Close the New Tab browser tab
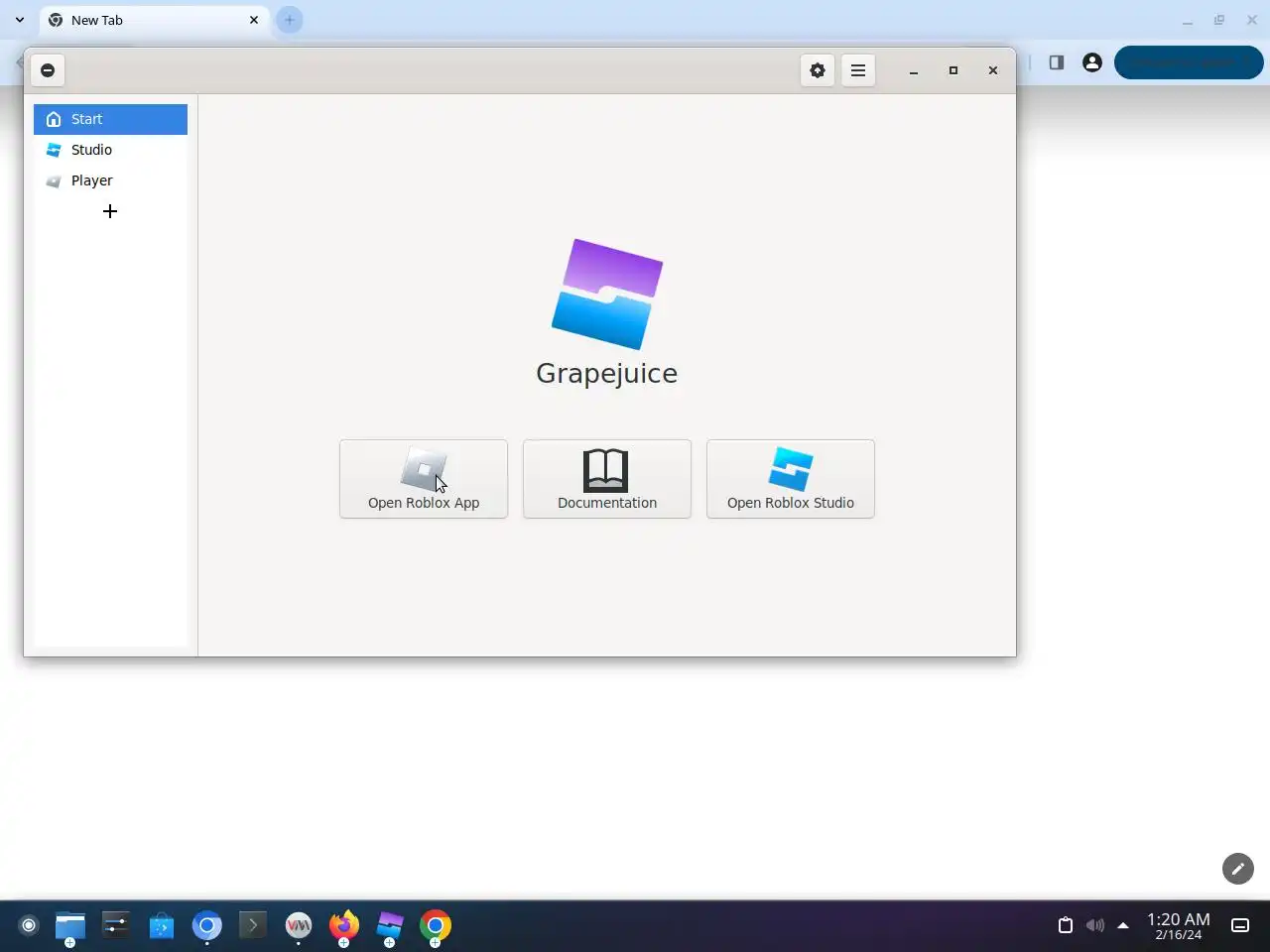This screenshot has height=952, width=1270. click(x=254, y=20)
